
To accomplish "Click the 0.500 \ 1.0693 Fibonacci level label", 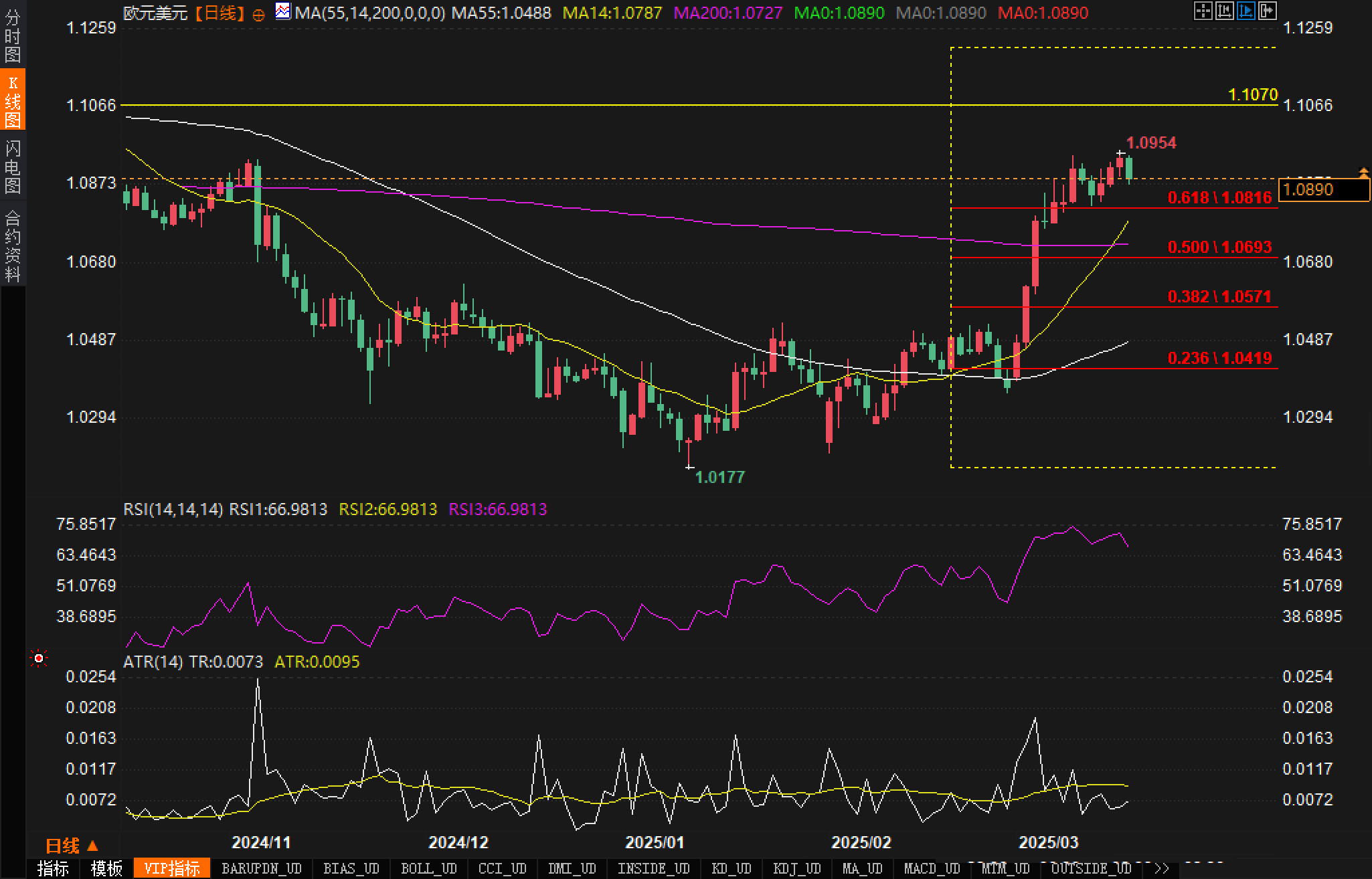I will click(1219, 247).
